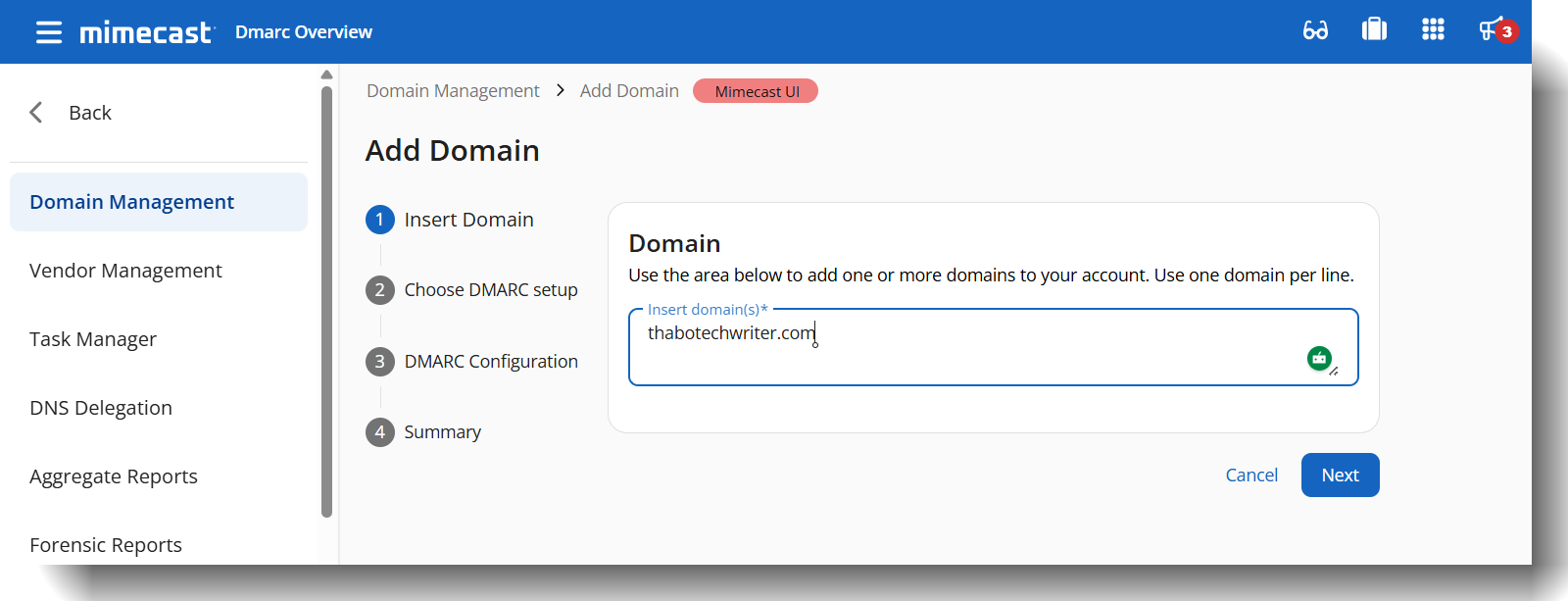Open DNS Delegation page
Screen dimensions: 1568x601
pyautogui.click(x=101, y=408)
